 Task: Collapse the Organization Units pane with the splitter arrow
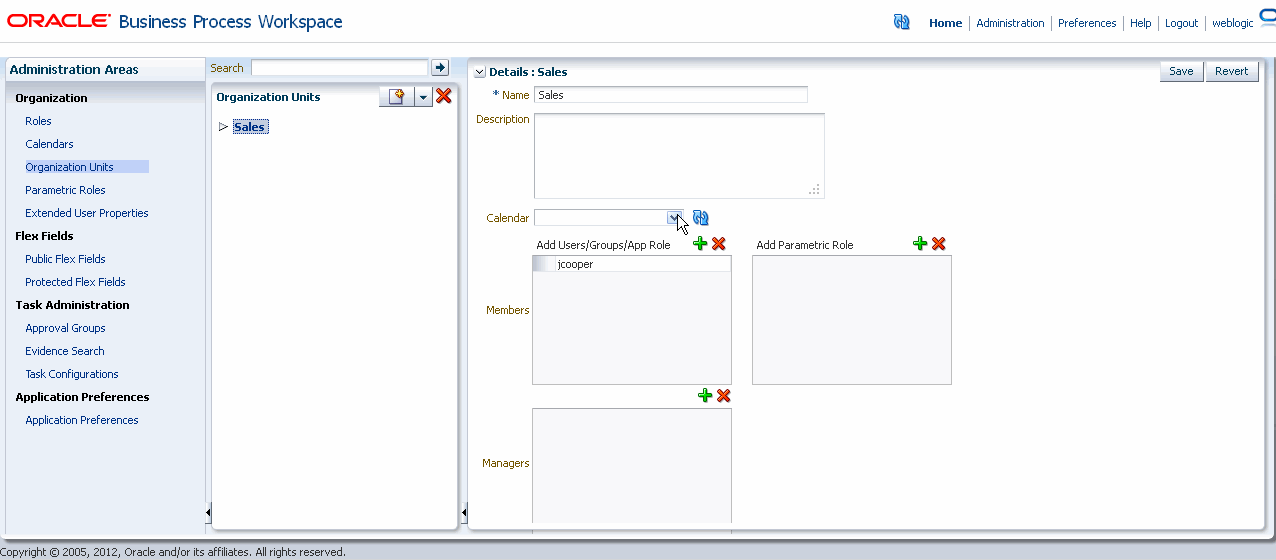pyautogui.click(x=464, y=513)
